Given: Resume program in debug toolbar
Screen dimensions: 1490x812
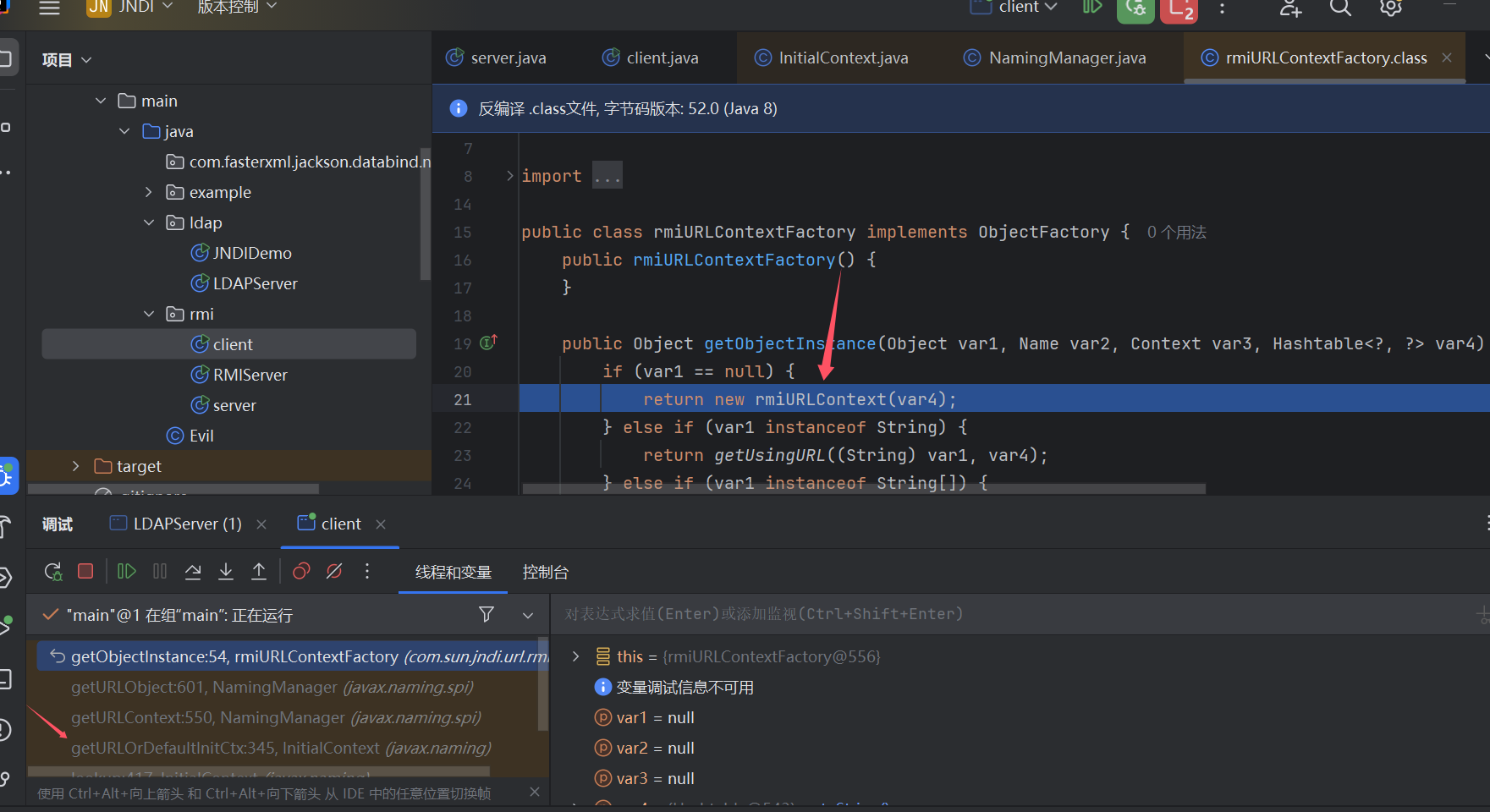Looking at the screenshot, I should [126, 572].
